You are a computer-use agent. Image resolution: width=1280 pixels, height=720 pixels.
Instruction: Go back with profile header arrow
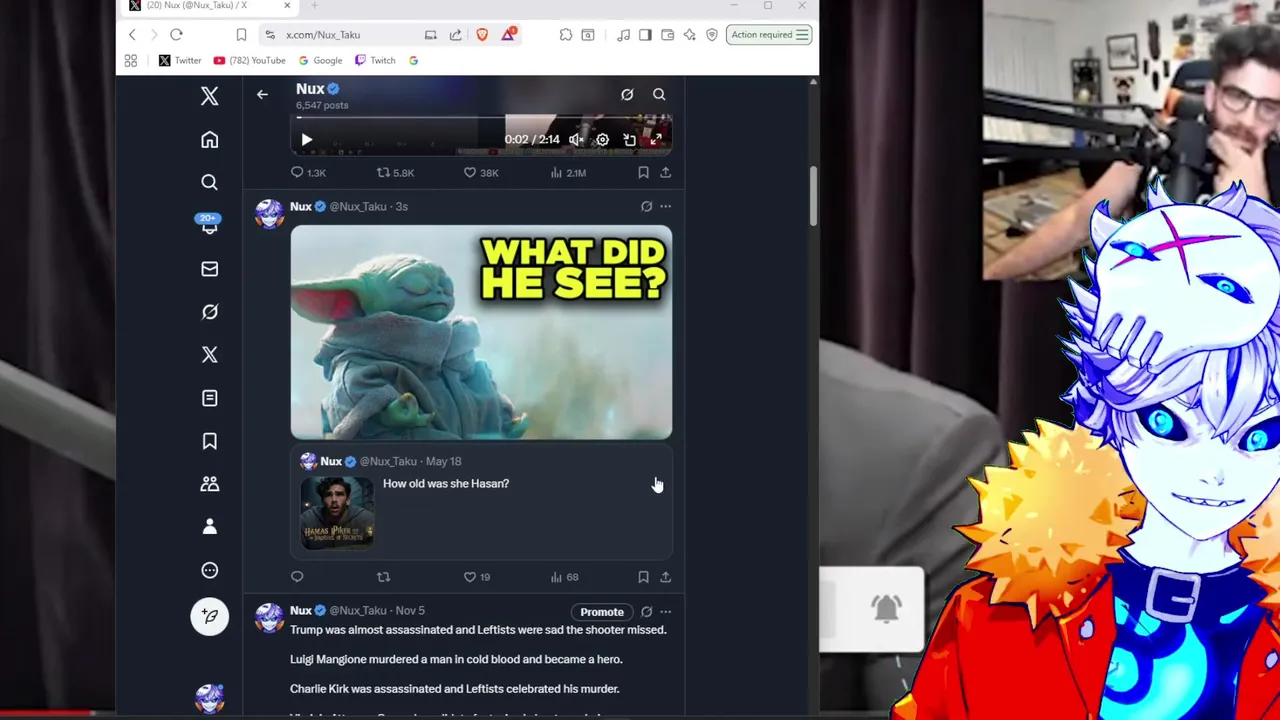262,94
